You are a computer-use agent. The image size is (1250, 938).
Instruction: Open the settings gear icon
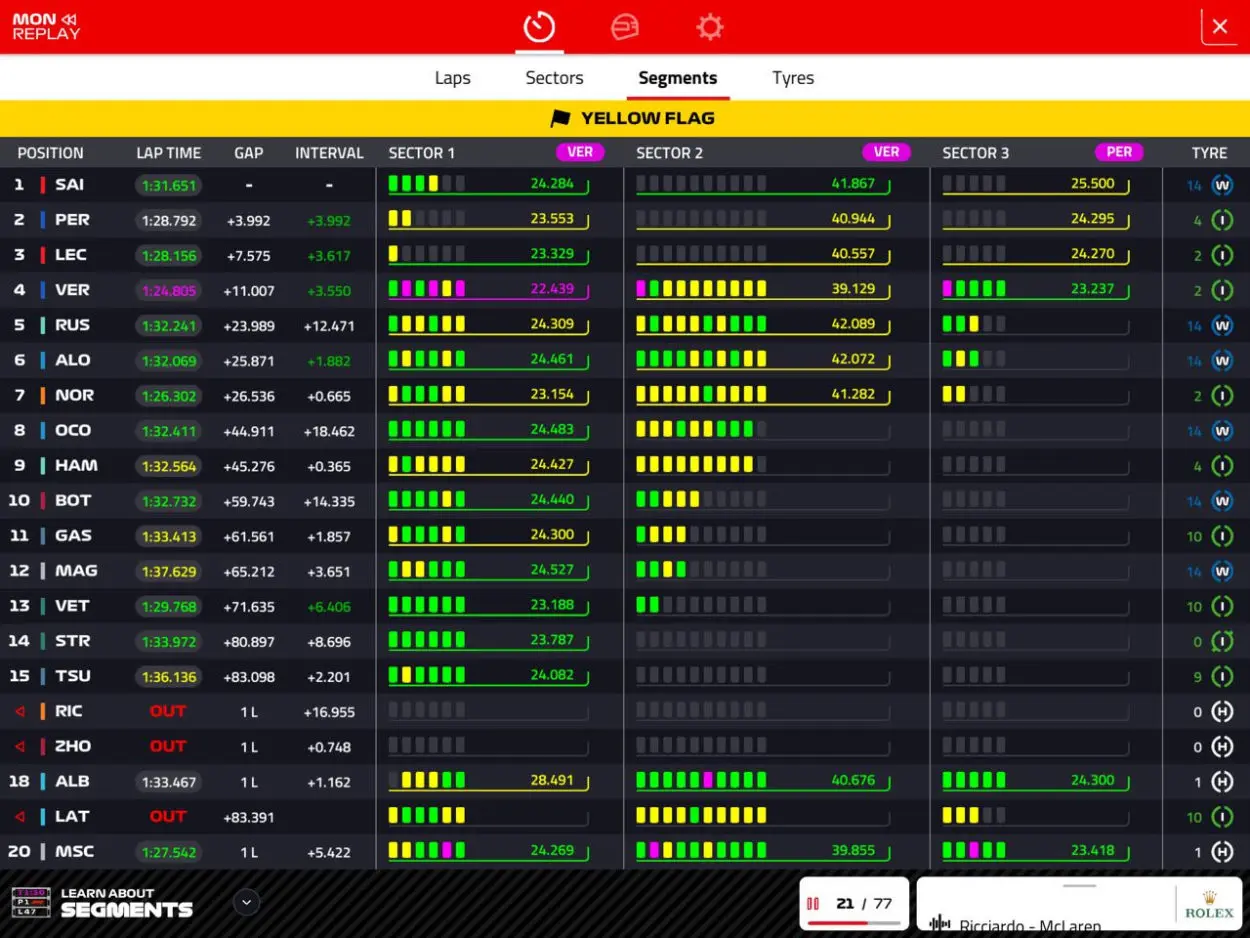click(x=710, y=27)
